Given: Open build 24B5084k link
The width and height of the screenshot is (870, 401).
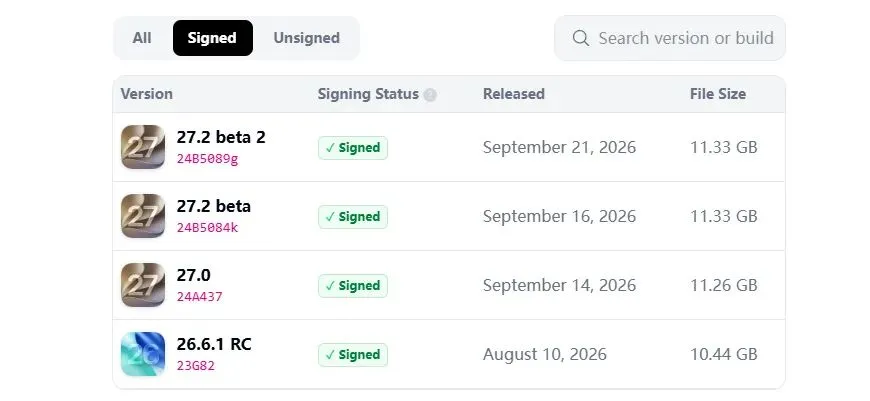Looking at the screenshot, I should click(208, 228).
